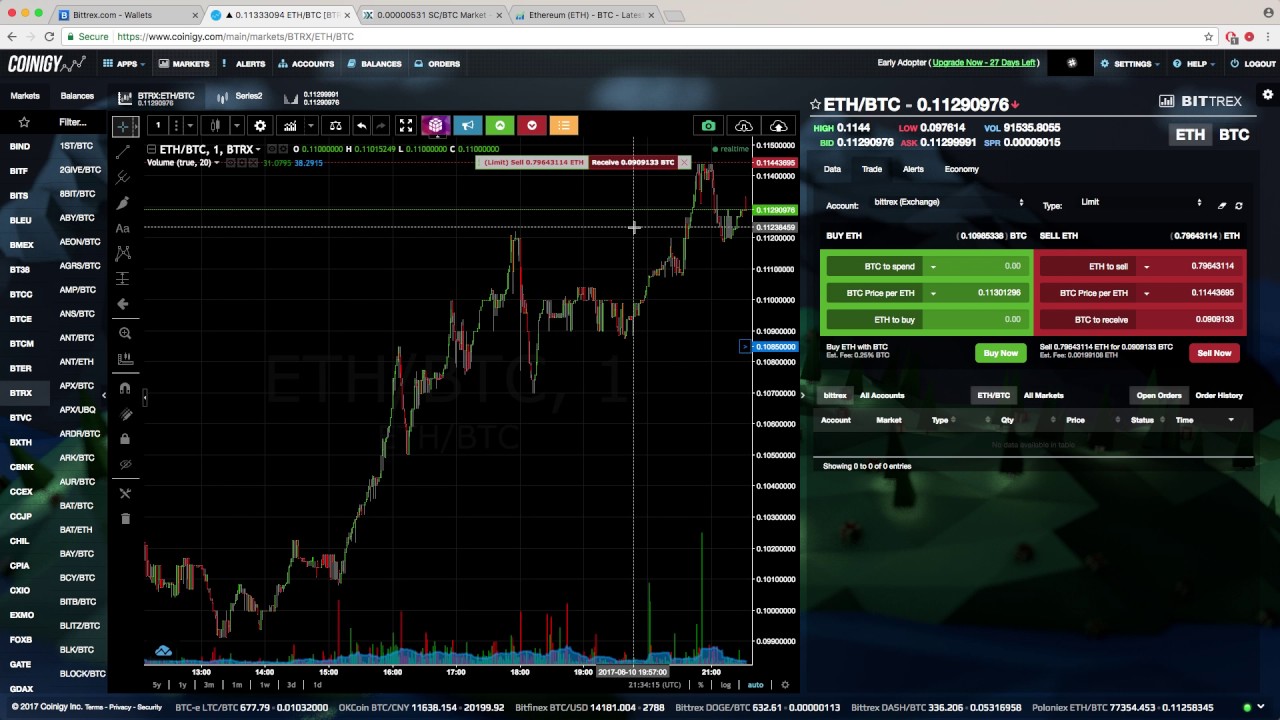The width and height of the screenshot is (1280, 720).
Task: Click the refresh icon in the trade panel
Action: pyautogui.click(x=1238, y=205)
